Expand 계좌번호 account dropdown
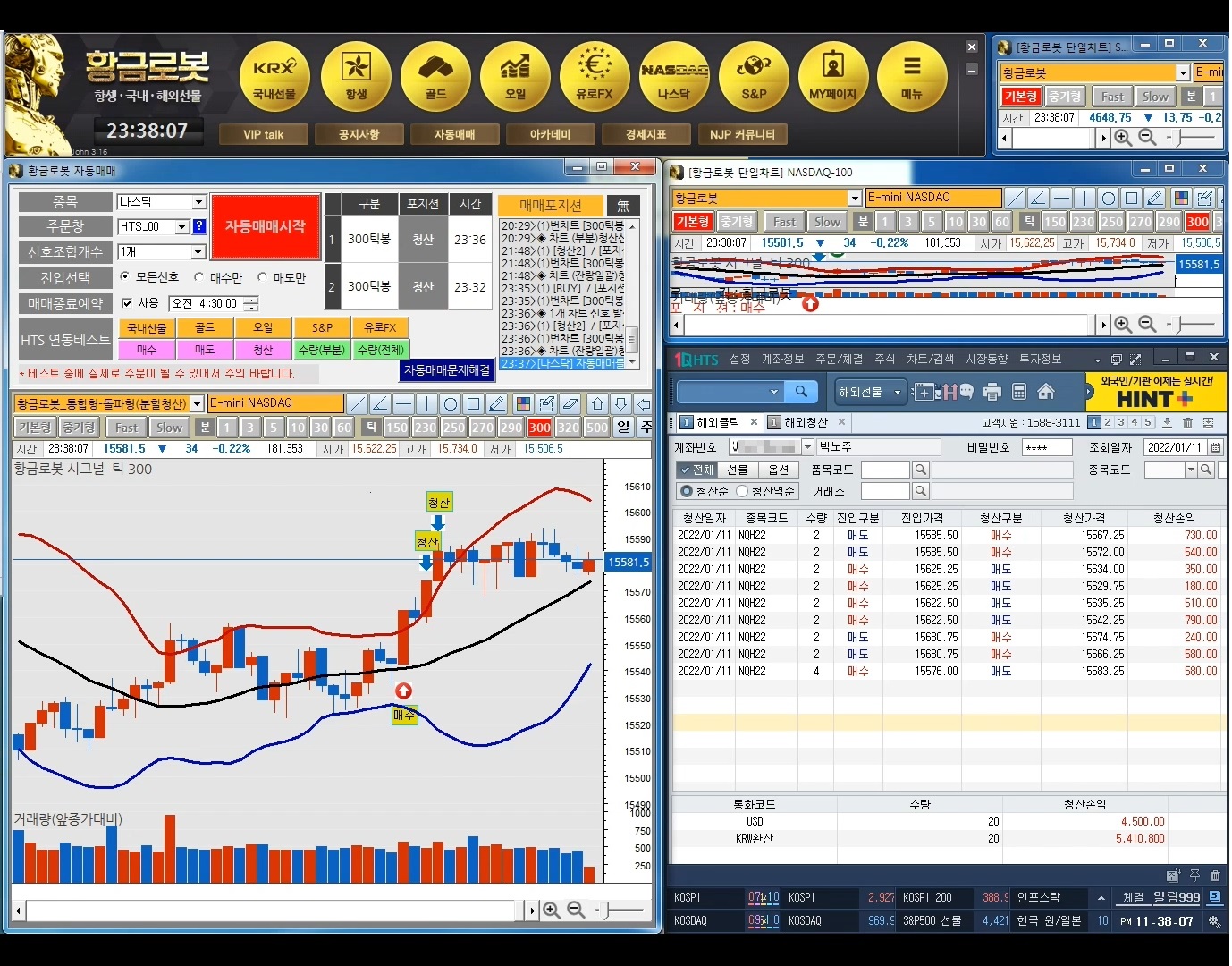The height and width of the screenshot is (966, 1232). click(807, 446)
